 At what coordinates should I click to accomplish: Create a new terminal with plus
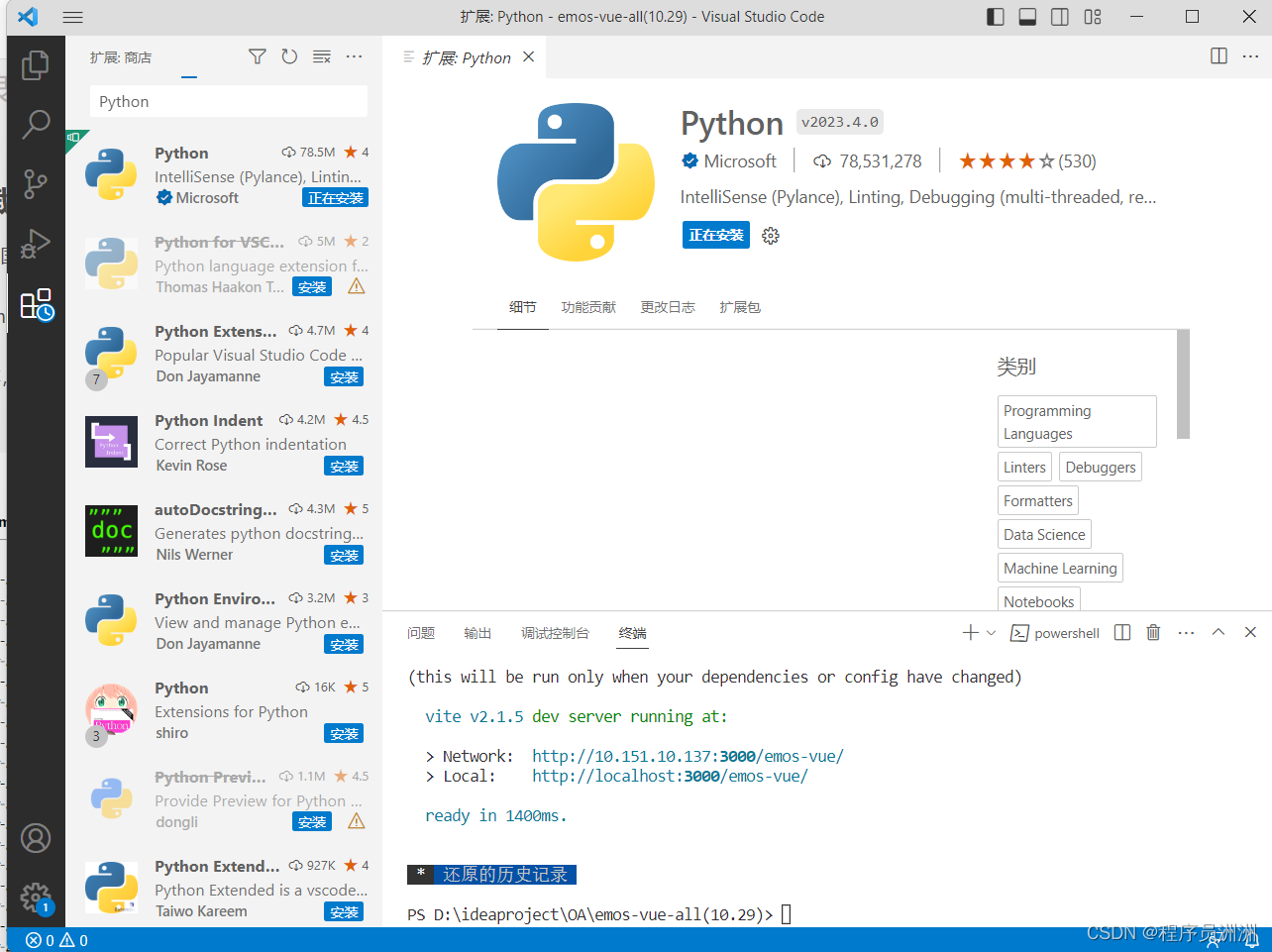970,632
